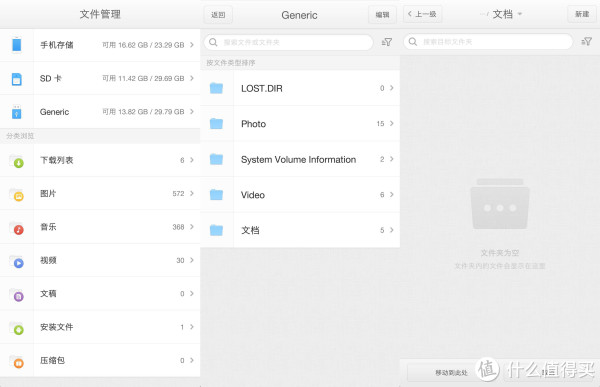Click the 编辑 edit button
The height and width of the screenshot is (387, 600).
(382, 15)
